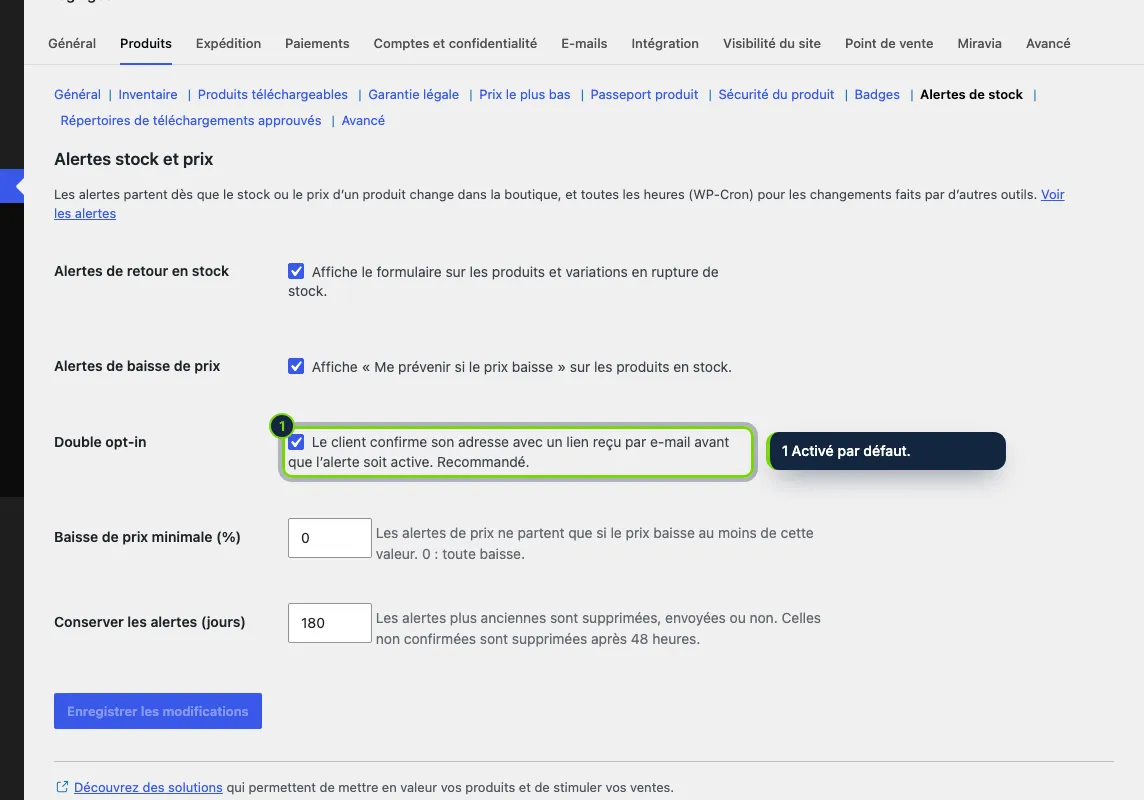Screen dimensions: 1144x800
Task: Open Visibilité du site tab
Action: (x=771, y=43)
